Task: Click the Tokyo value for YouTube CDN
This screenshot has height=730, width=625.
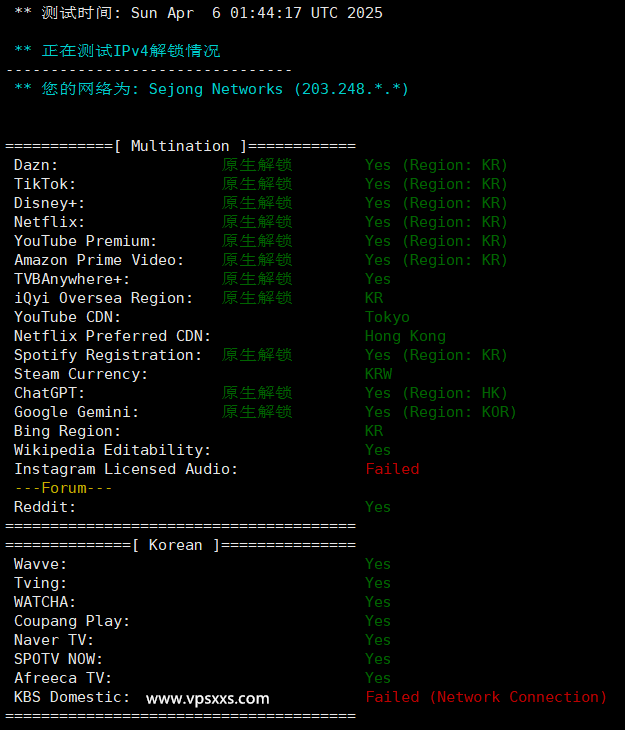Action: (387, 317)
